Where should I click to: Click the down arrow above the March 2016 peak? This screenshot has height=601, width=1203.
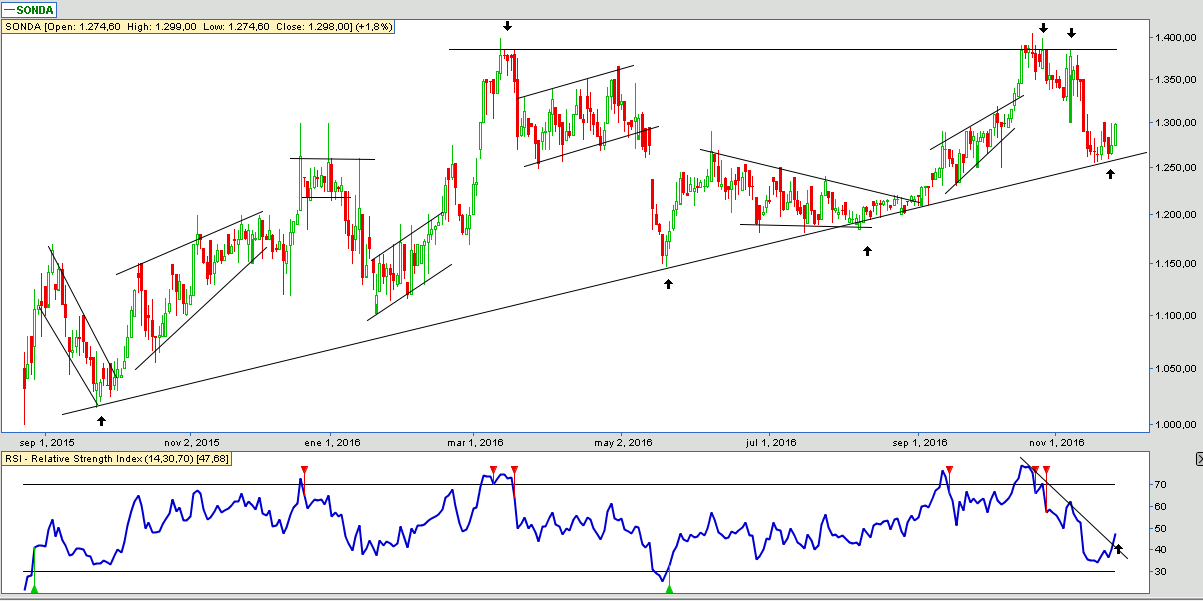[507, 26]
